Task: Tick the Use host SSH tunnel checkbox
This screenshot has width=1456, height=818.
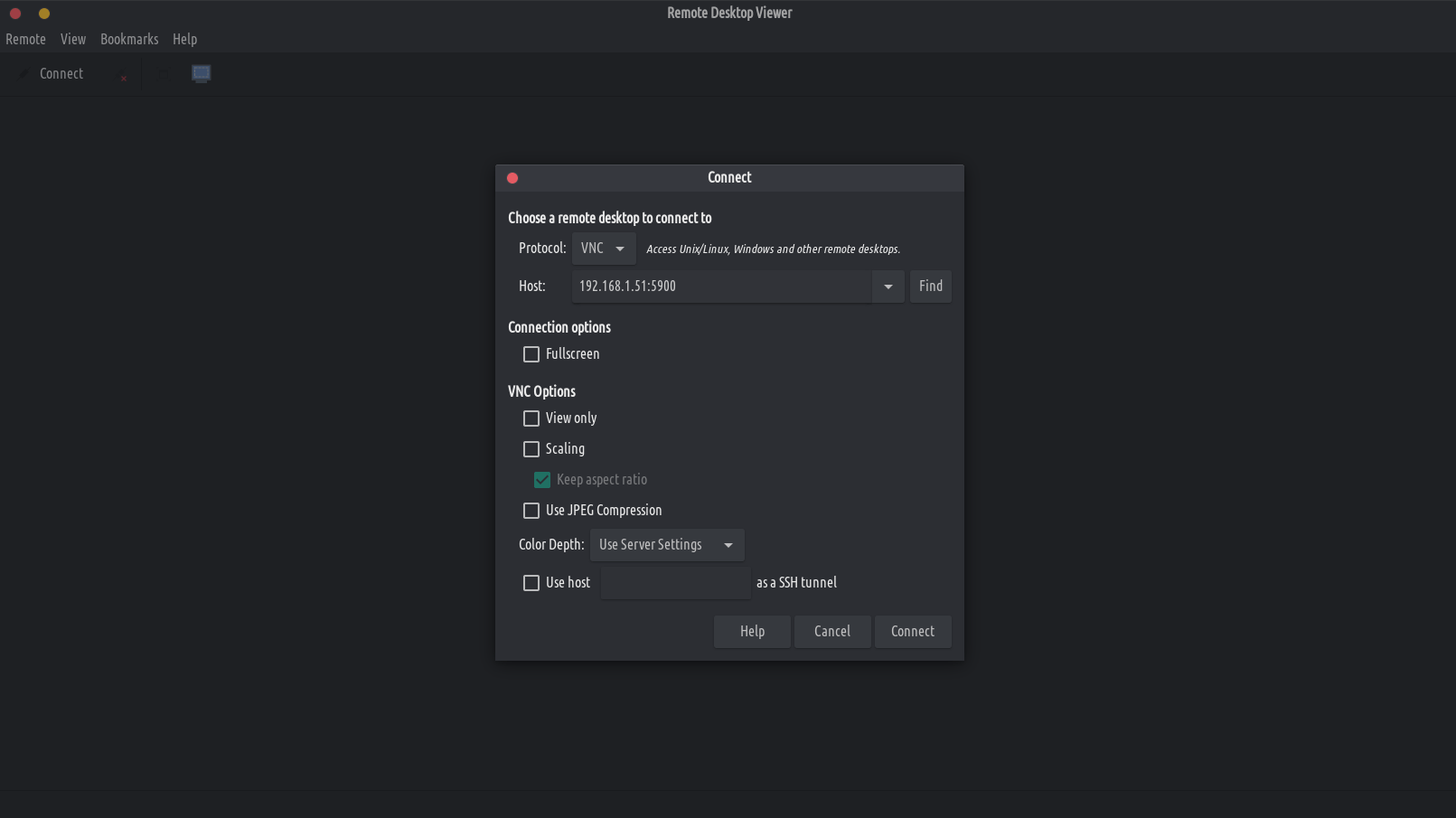Action: tap(531, 583)
